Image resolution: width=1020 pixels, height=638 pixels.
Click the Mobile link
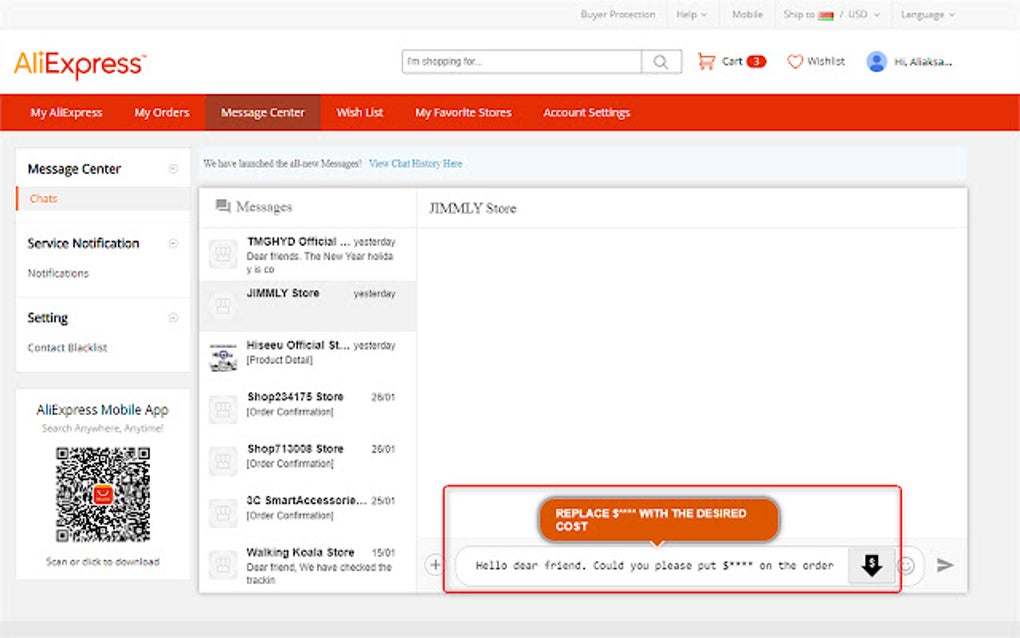click(x=747, y=14)
